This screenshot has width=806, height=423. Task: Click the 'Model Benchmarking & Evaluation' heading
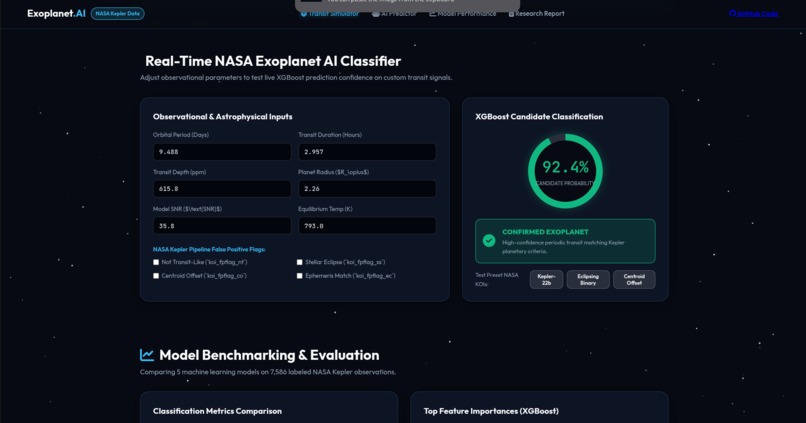[x=269, y=355]
